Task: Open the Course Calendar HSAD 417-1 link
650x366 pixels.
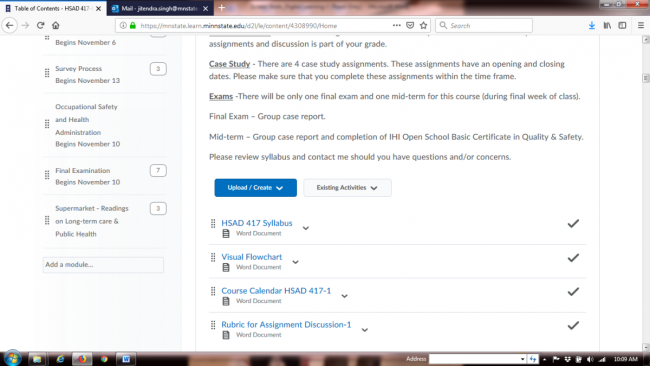Action: pyautogui.click(x=276, y=291)
